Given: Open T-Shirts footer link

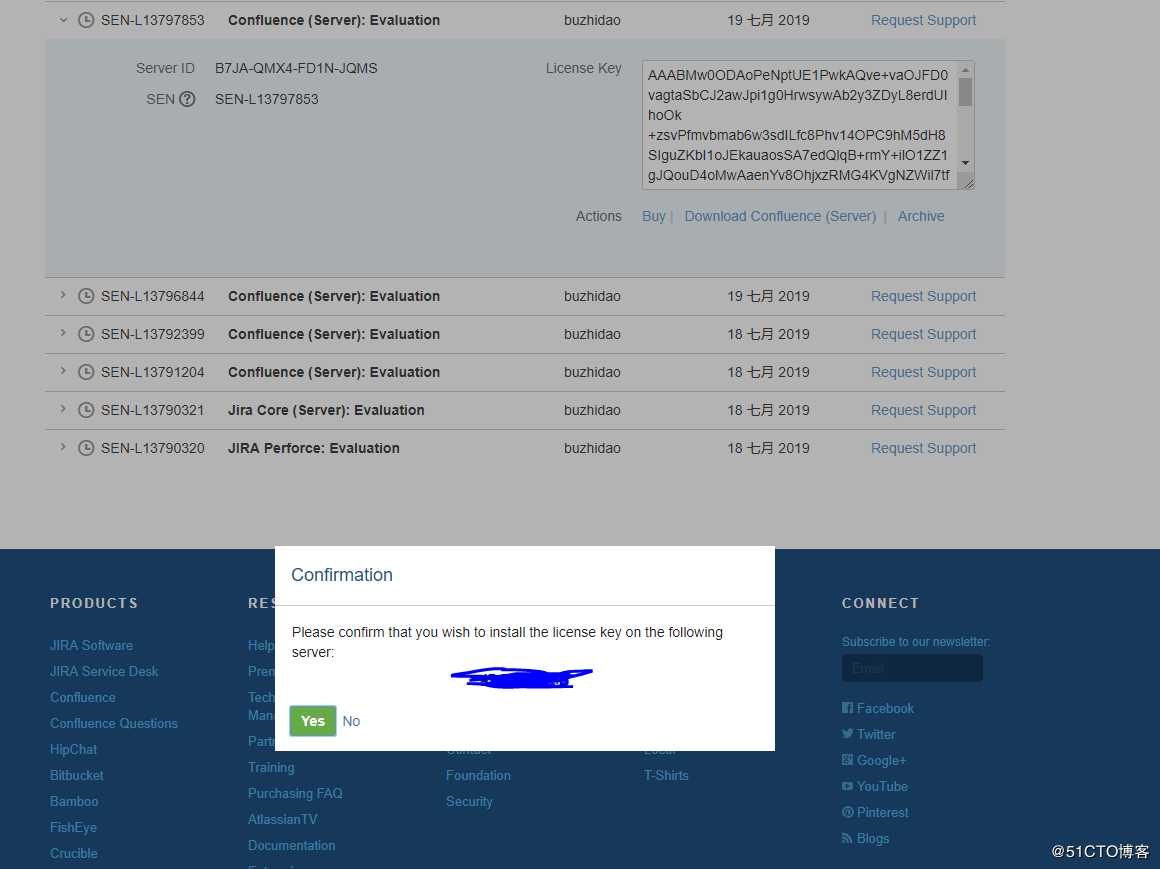Looking at the screenshot, I should [x=666, y=775].
